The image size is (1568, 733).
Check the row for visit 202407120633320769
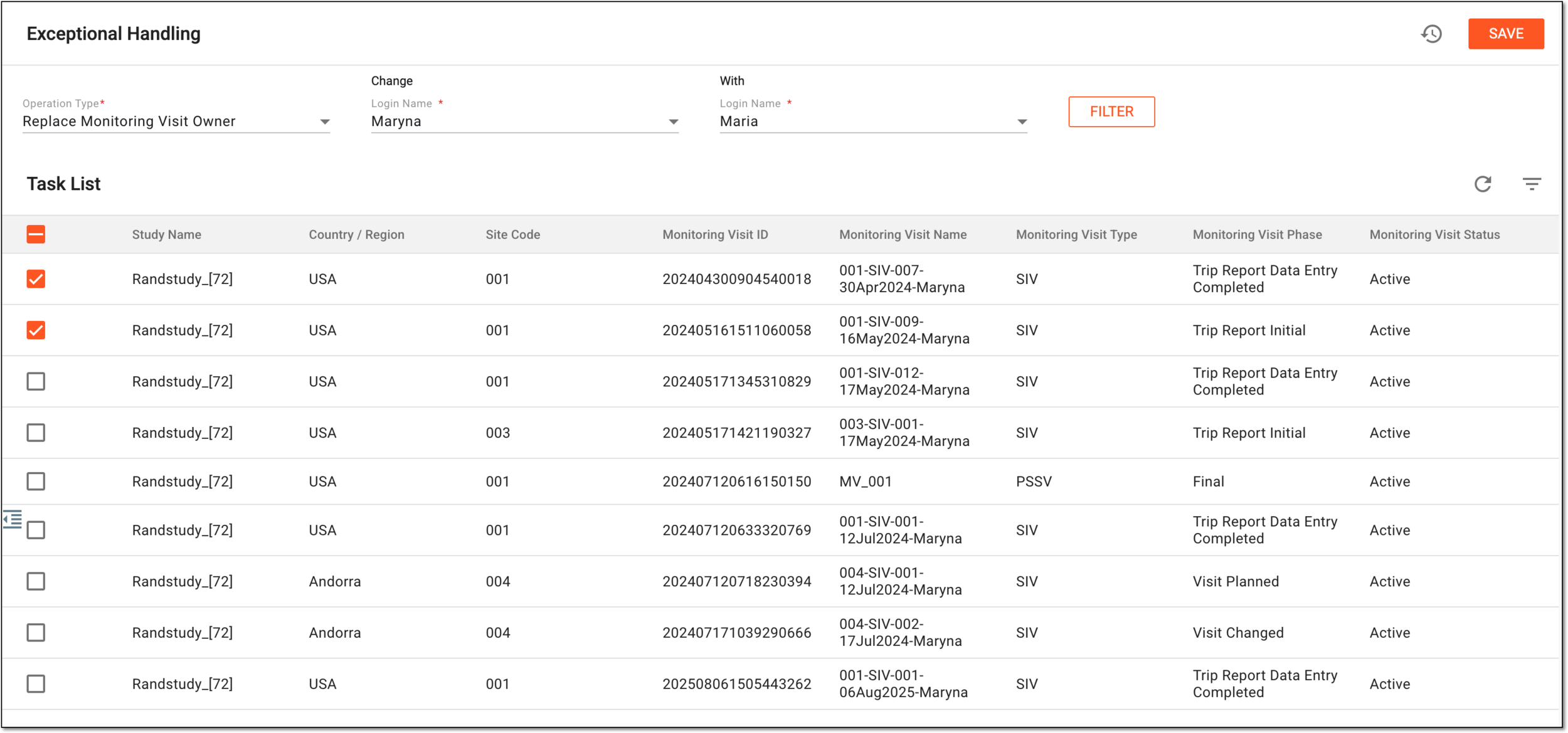coord(36,530)
